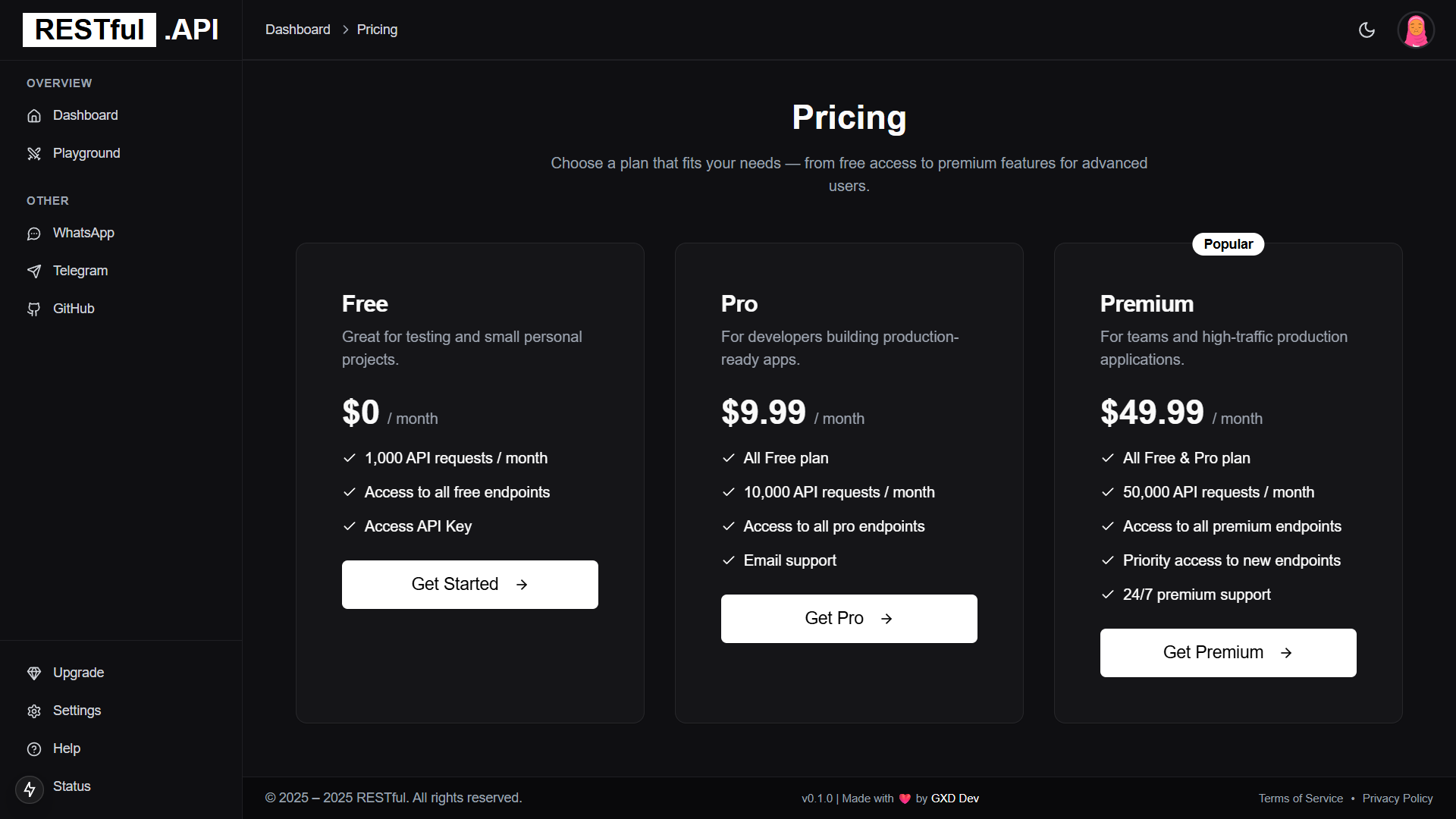The height and width of the screenshot is (819, 1456).
Task: Open Settings gear in sidebar
Action: point(34,711)
